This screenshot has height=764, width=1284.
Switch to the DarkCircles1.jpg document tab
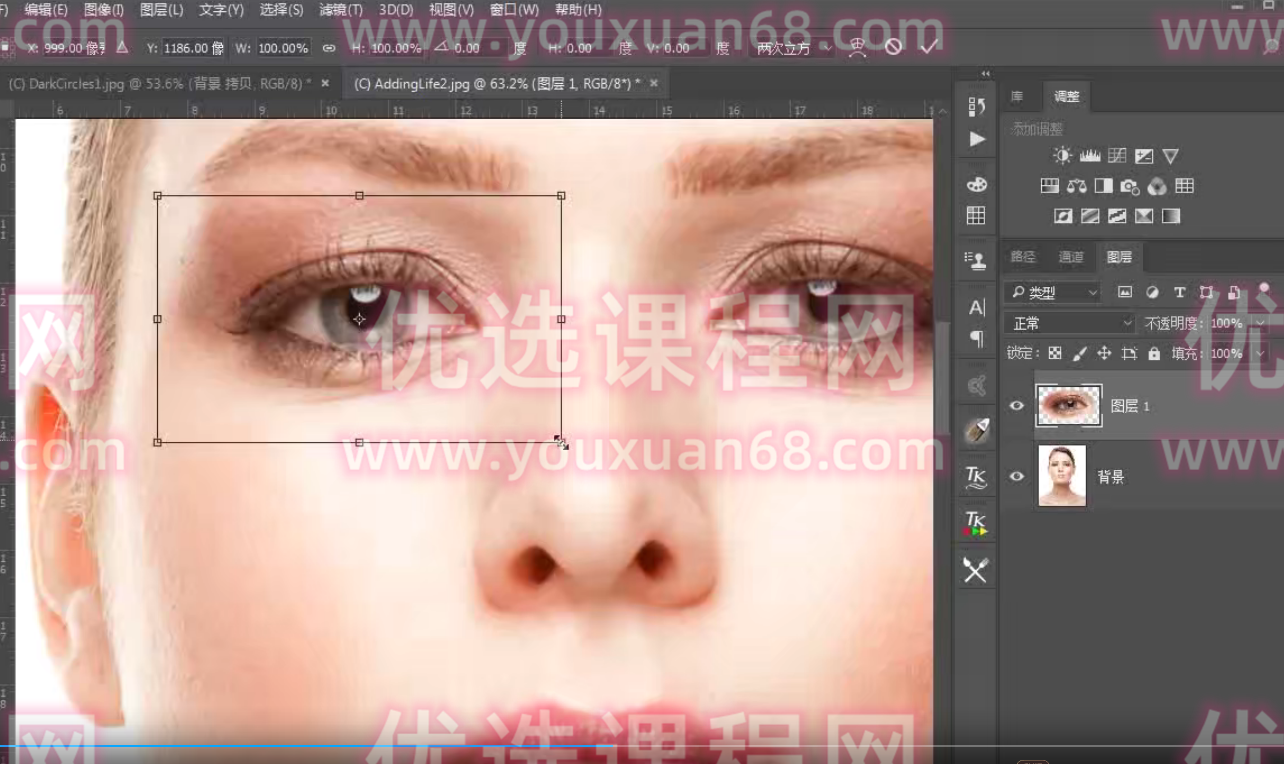pyautogui.click(x=160, y=84)
